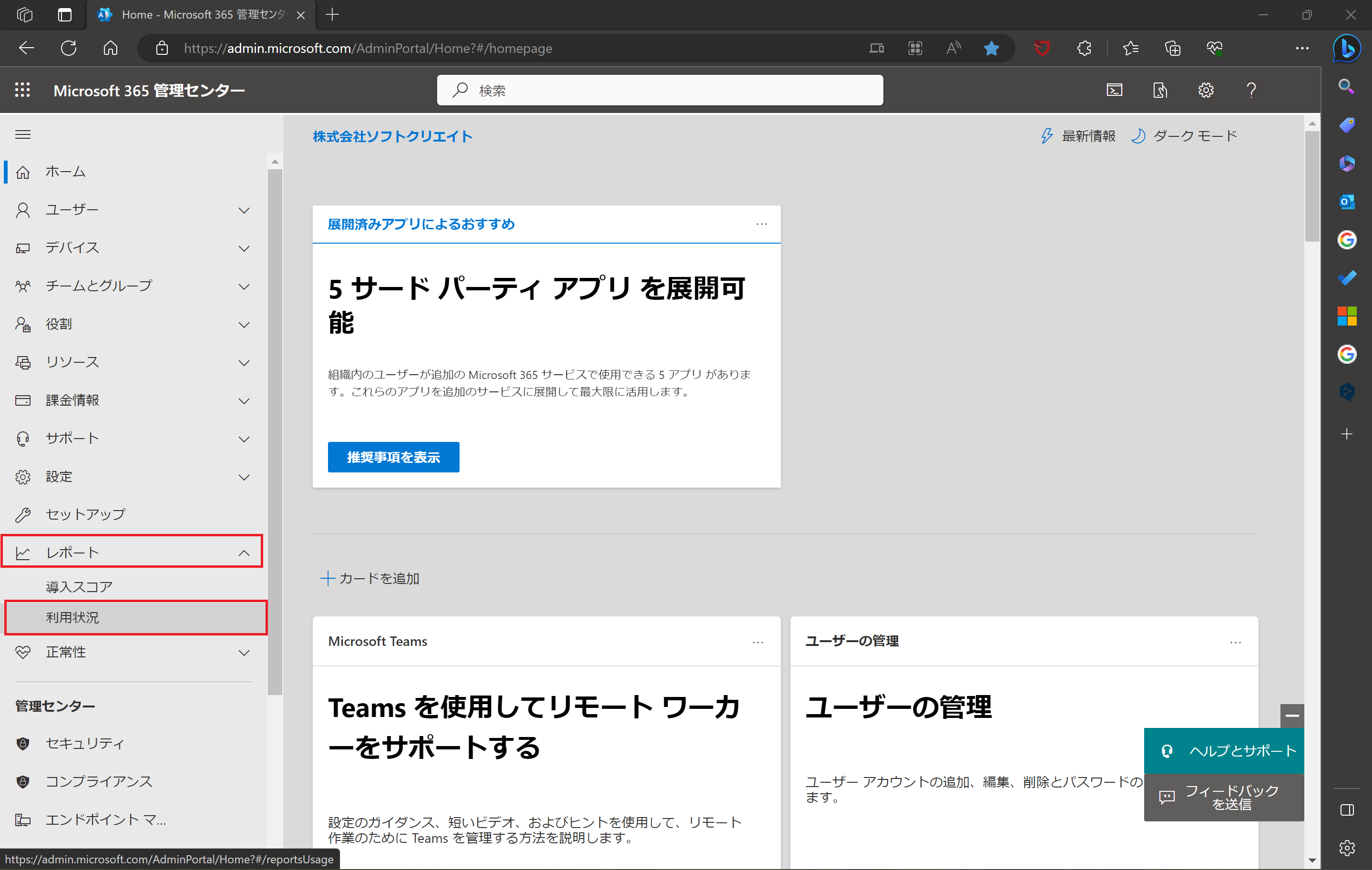
Task: Open a new browser tab
Action: [x=332, y=15]
